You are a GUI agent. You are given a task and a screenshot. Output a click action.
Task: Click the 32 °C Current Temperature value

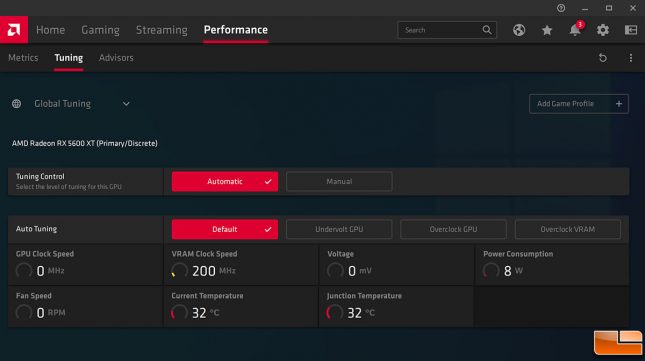pyautogui.click(x=206, y=313)
